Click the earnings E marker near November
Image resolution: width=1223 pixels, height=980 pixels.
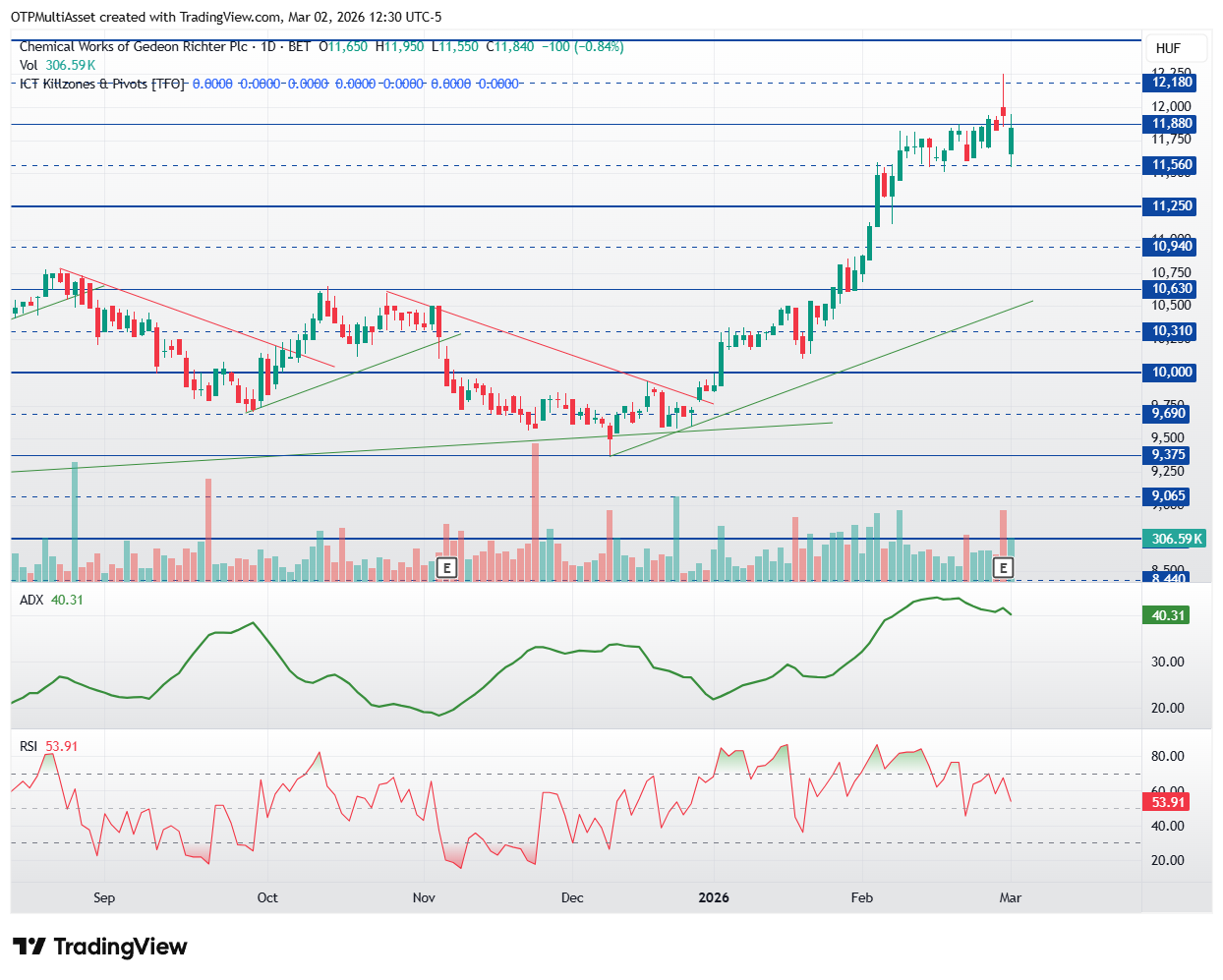[x=447, y=567]
